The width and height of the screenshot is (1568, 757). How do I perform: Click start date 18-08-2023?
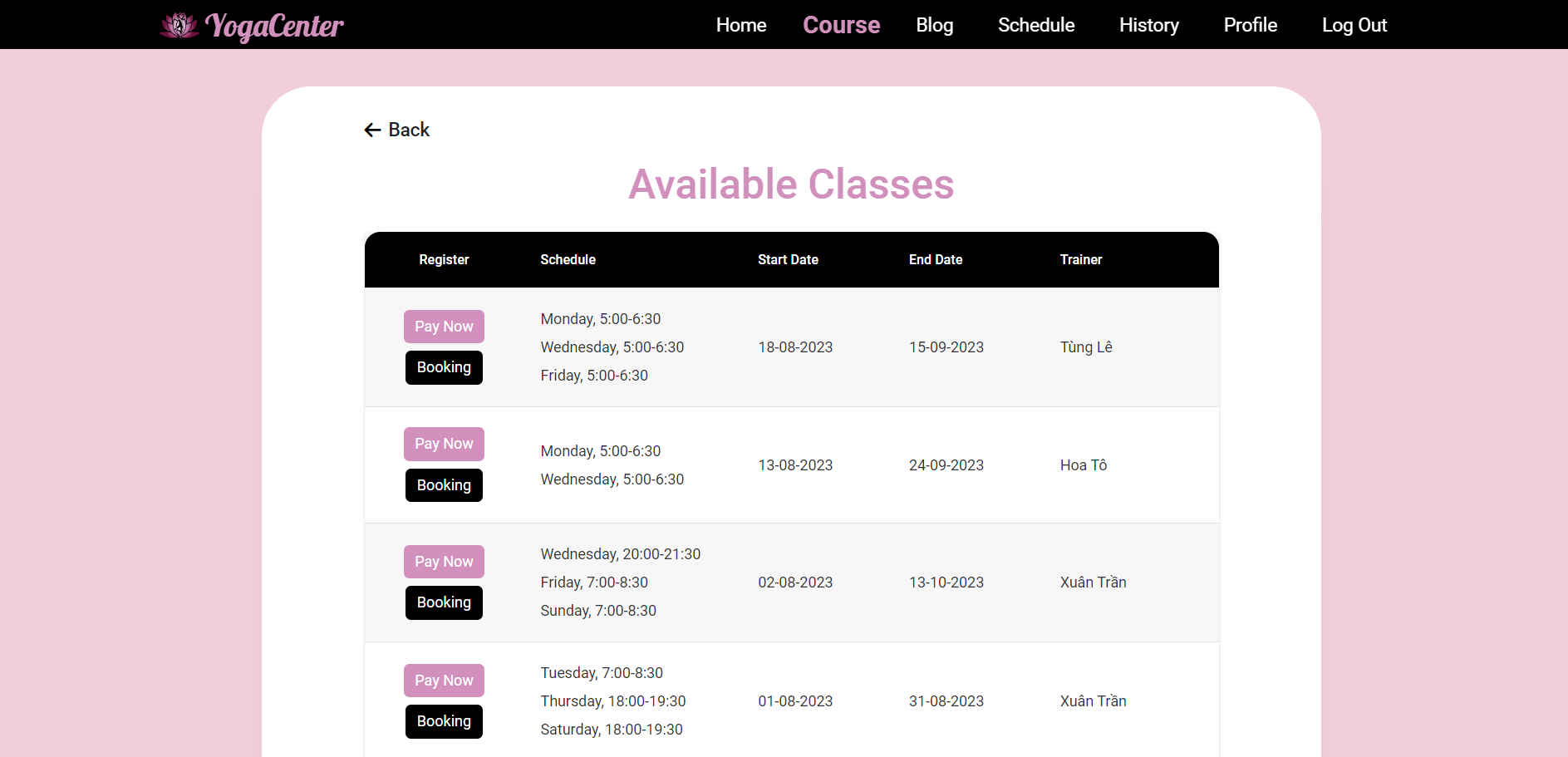click(x=795, y=347)
